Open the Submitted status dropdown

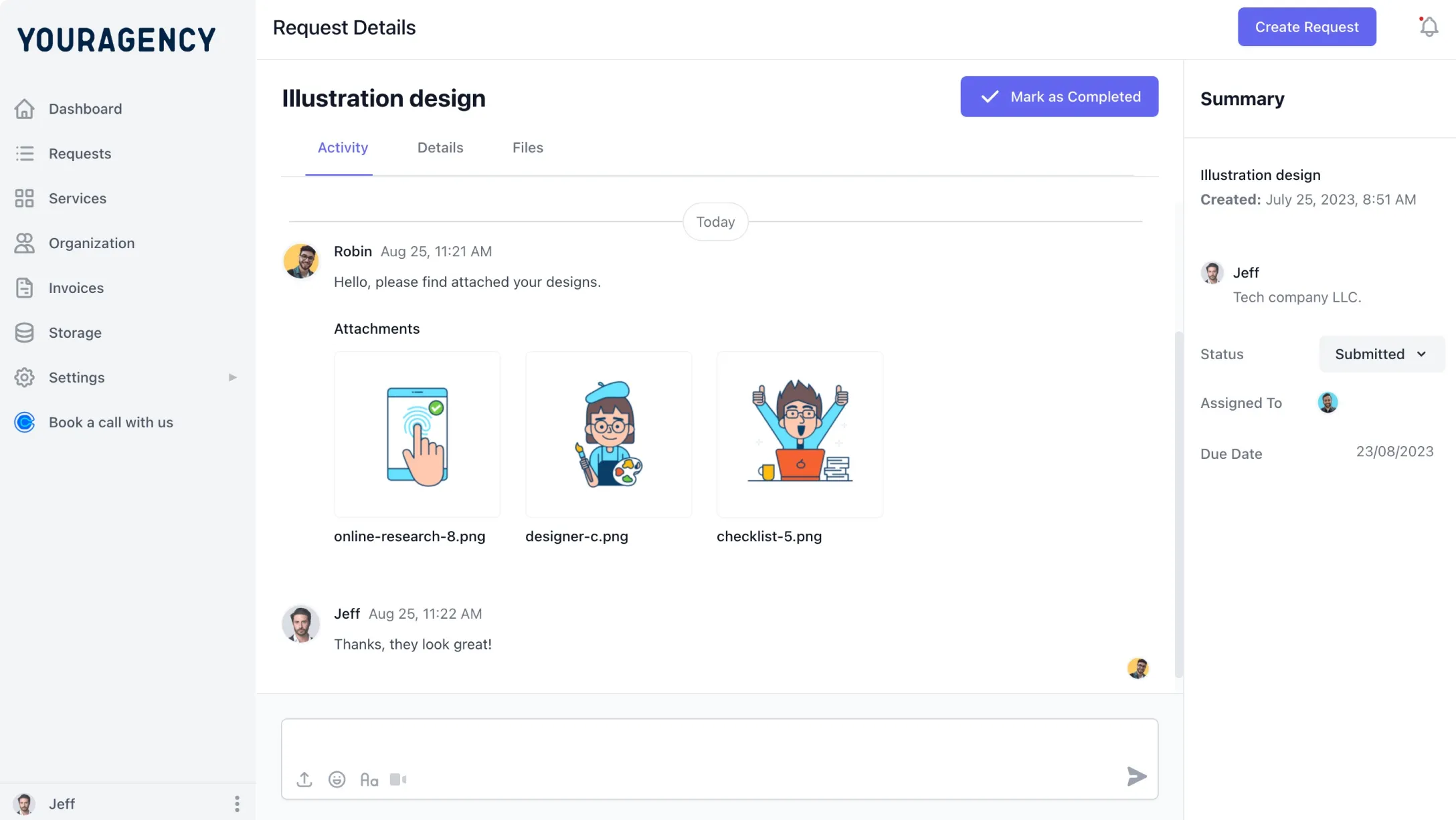[x=1381, y=354]
